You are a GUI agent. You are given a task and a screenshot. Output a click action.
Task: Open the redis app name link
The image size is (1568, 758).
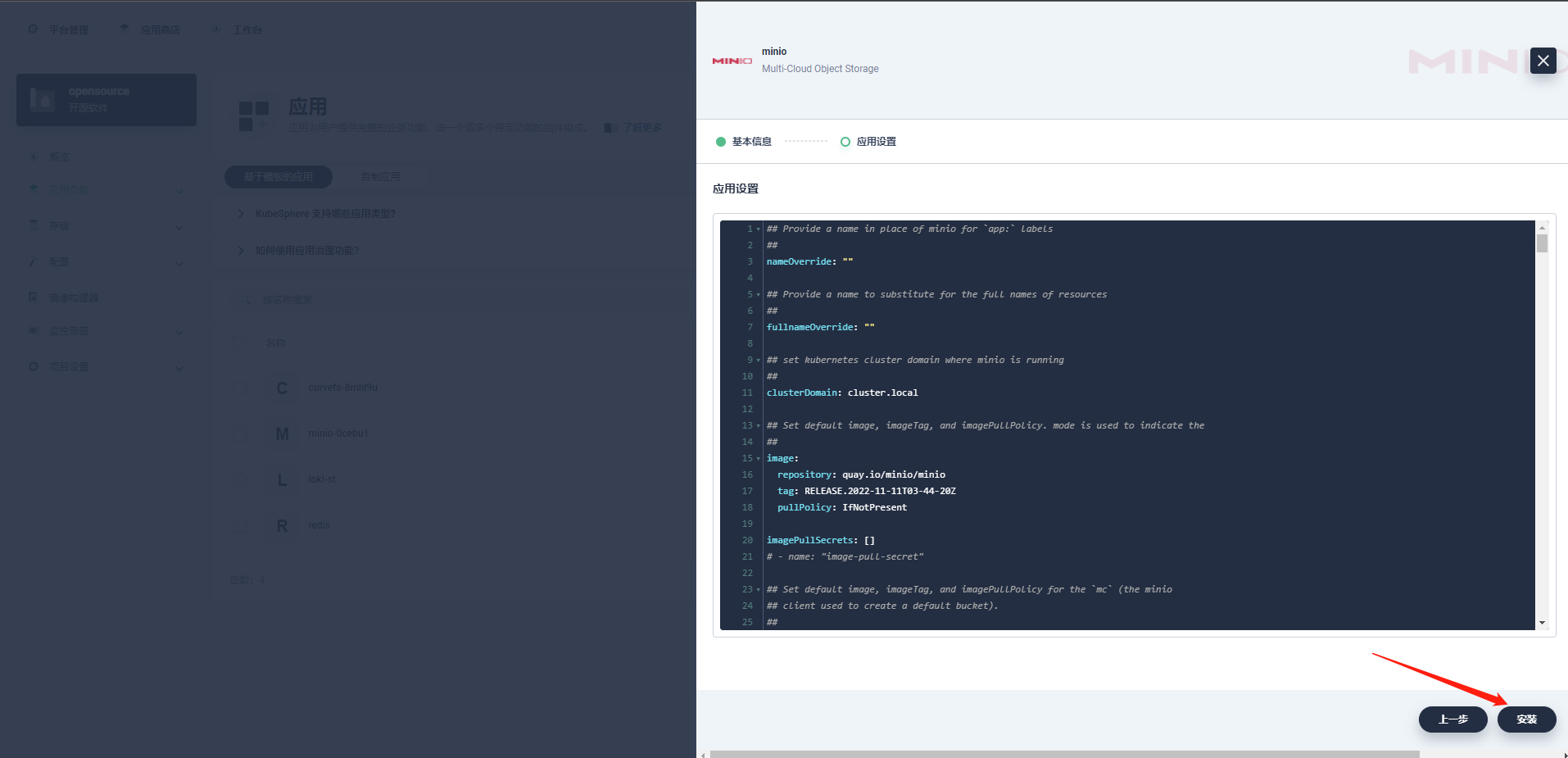(319, 525)
